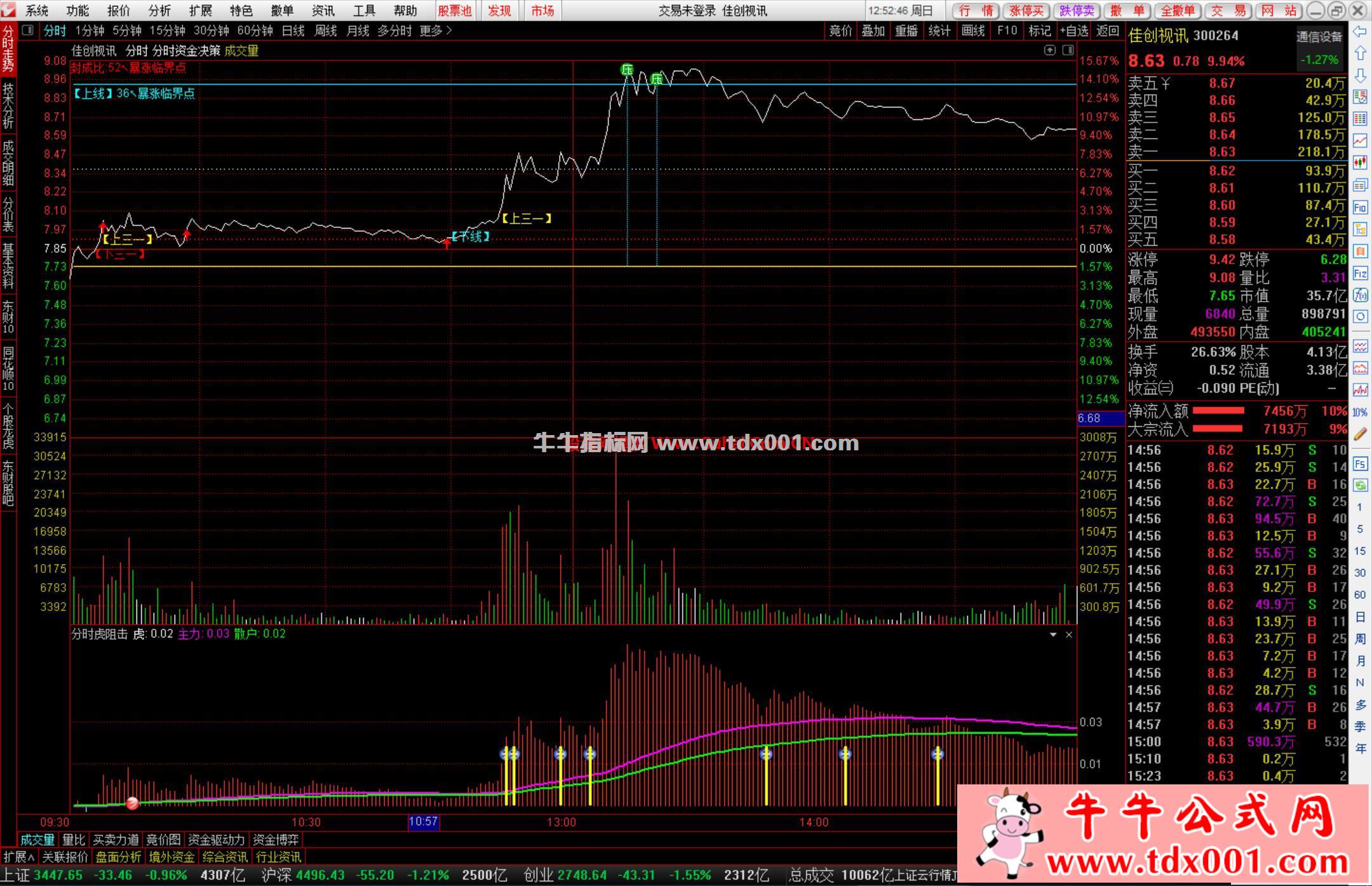
Task: Open the 工具 menu
Action: [364, 11]
